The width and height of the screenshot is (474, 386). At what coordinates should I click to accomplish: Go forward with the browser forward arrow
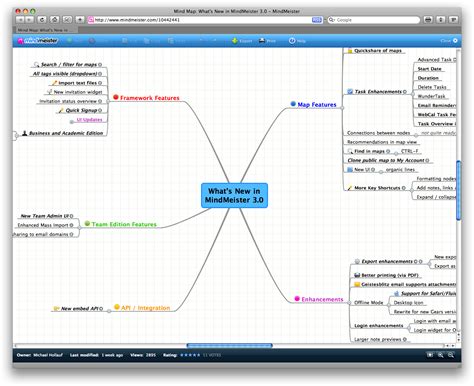coord(29,20)
